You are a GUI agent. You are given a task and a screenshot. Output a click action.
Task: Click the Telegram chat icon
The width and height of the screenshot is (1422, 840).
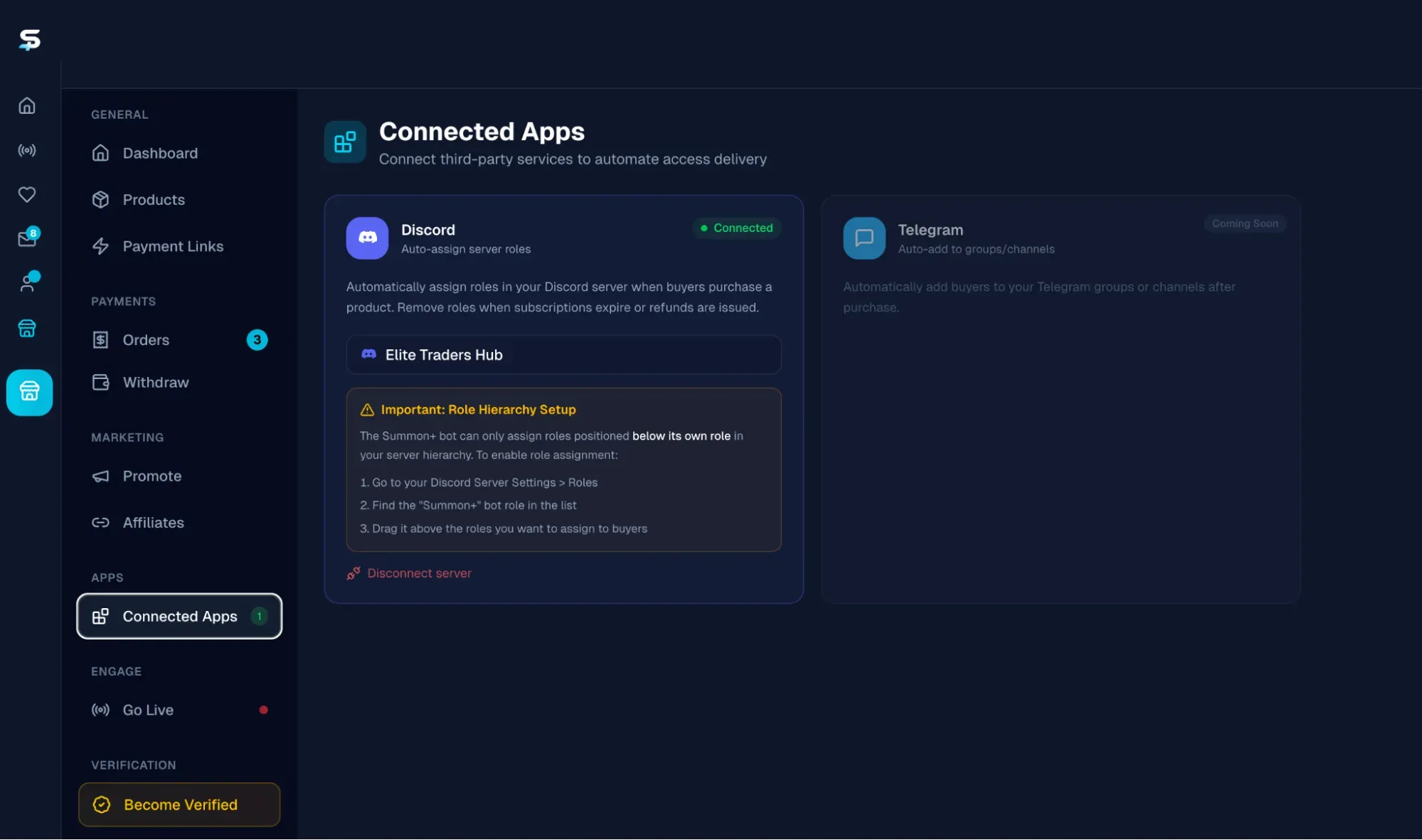(x=864, y=238)
